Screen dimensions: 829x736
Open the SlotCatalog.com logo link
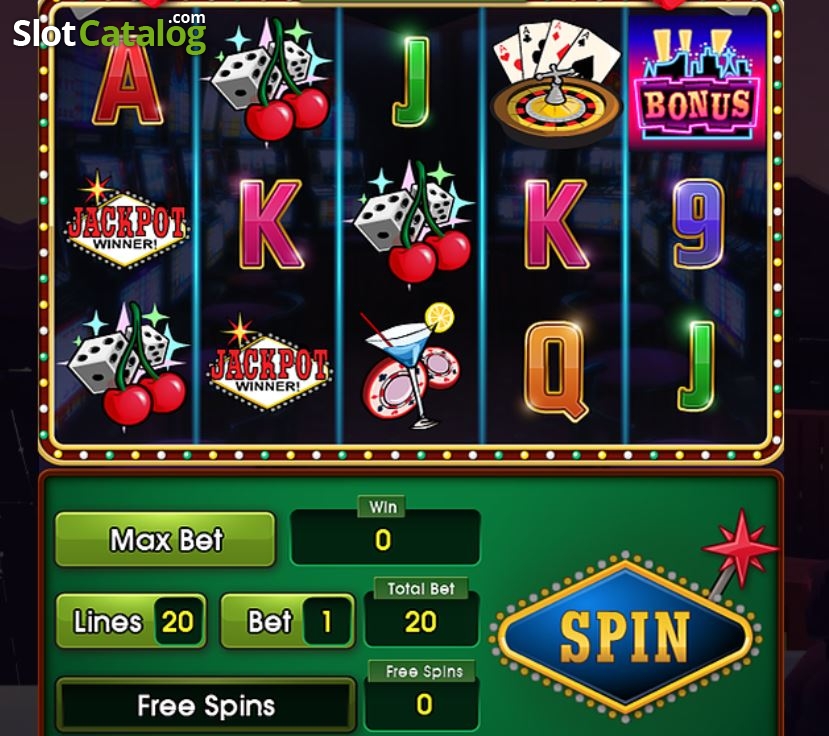(109, 33)
